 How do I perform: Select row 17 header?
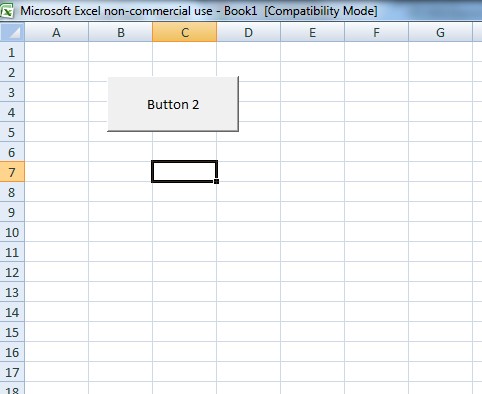tap(12, 372)
